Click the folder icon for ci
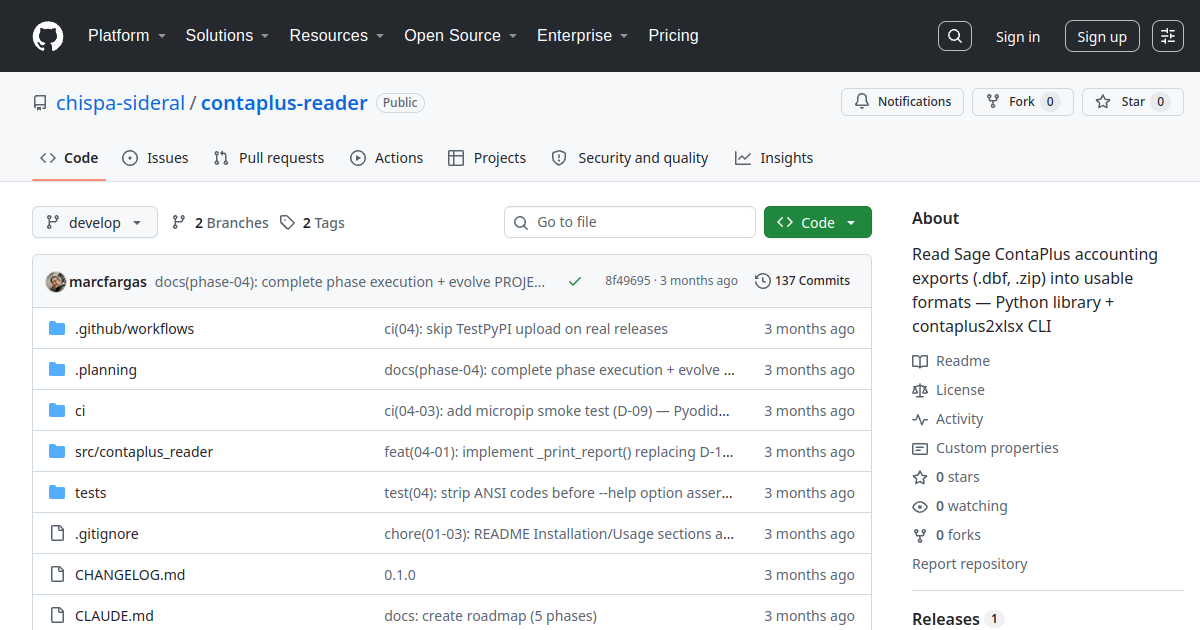The width and height of the screenshot is (1200, 630). click(57, 411)
